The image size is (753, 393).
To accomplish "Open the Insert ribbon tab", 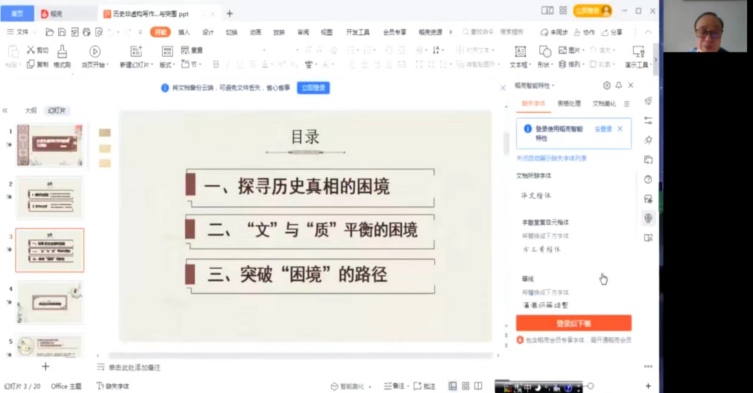I will tap(184, 32).
